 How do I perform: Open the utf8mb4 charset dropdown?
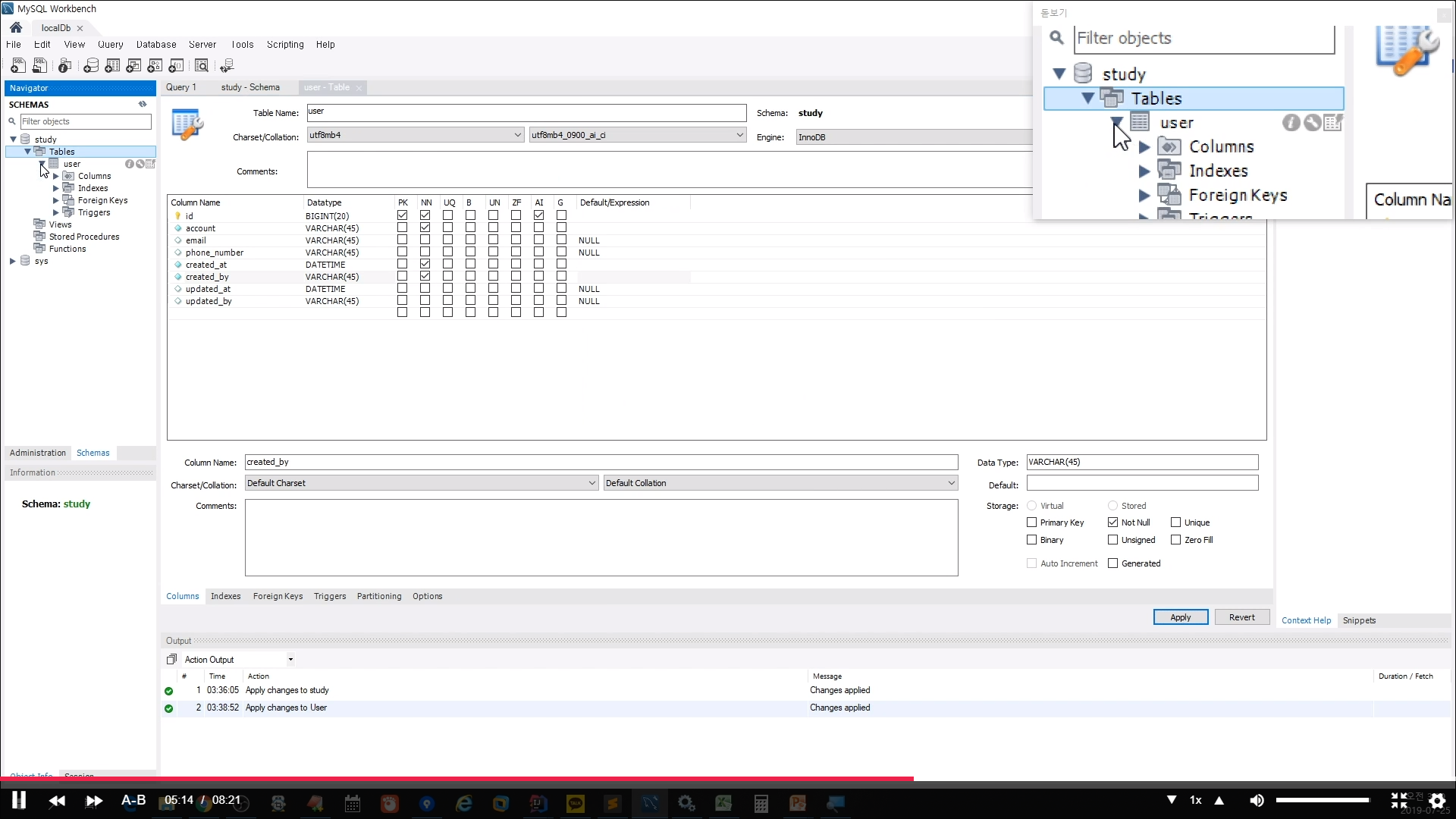(517, 135)
